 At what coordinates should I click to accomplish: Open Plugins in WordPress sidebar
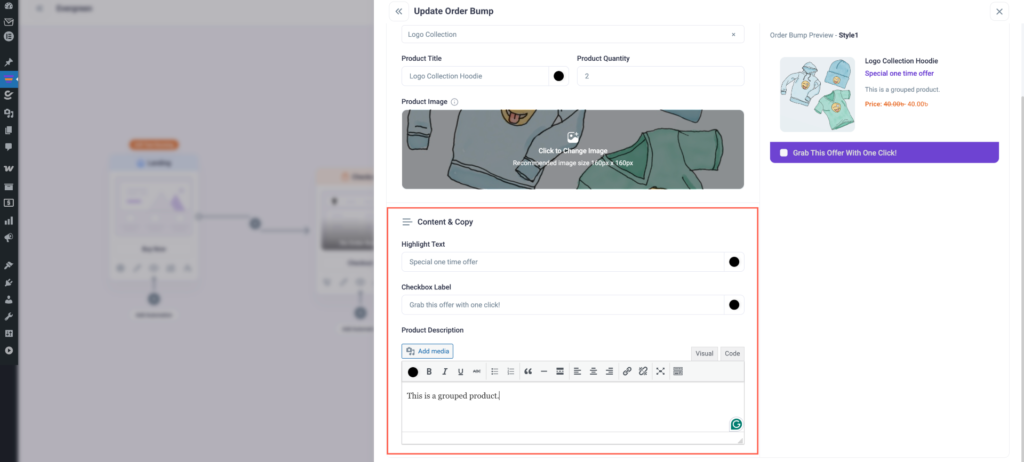point(9,282)
